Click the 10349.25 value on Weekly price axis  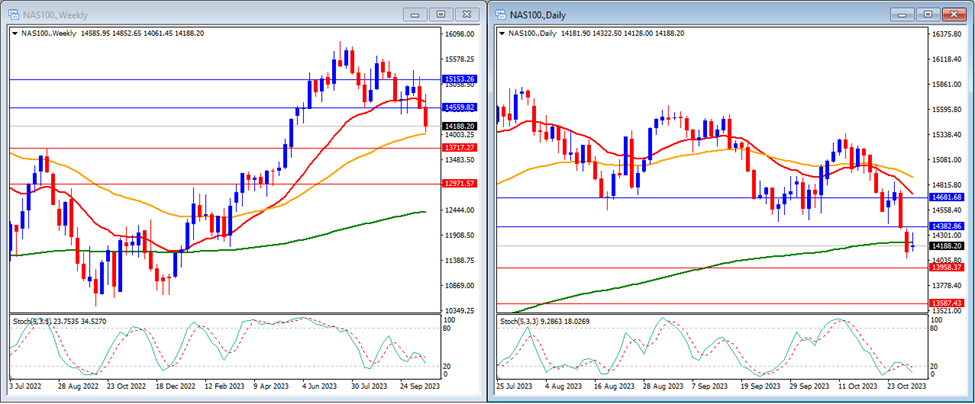460,310
